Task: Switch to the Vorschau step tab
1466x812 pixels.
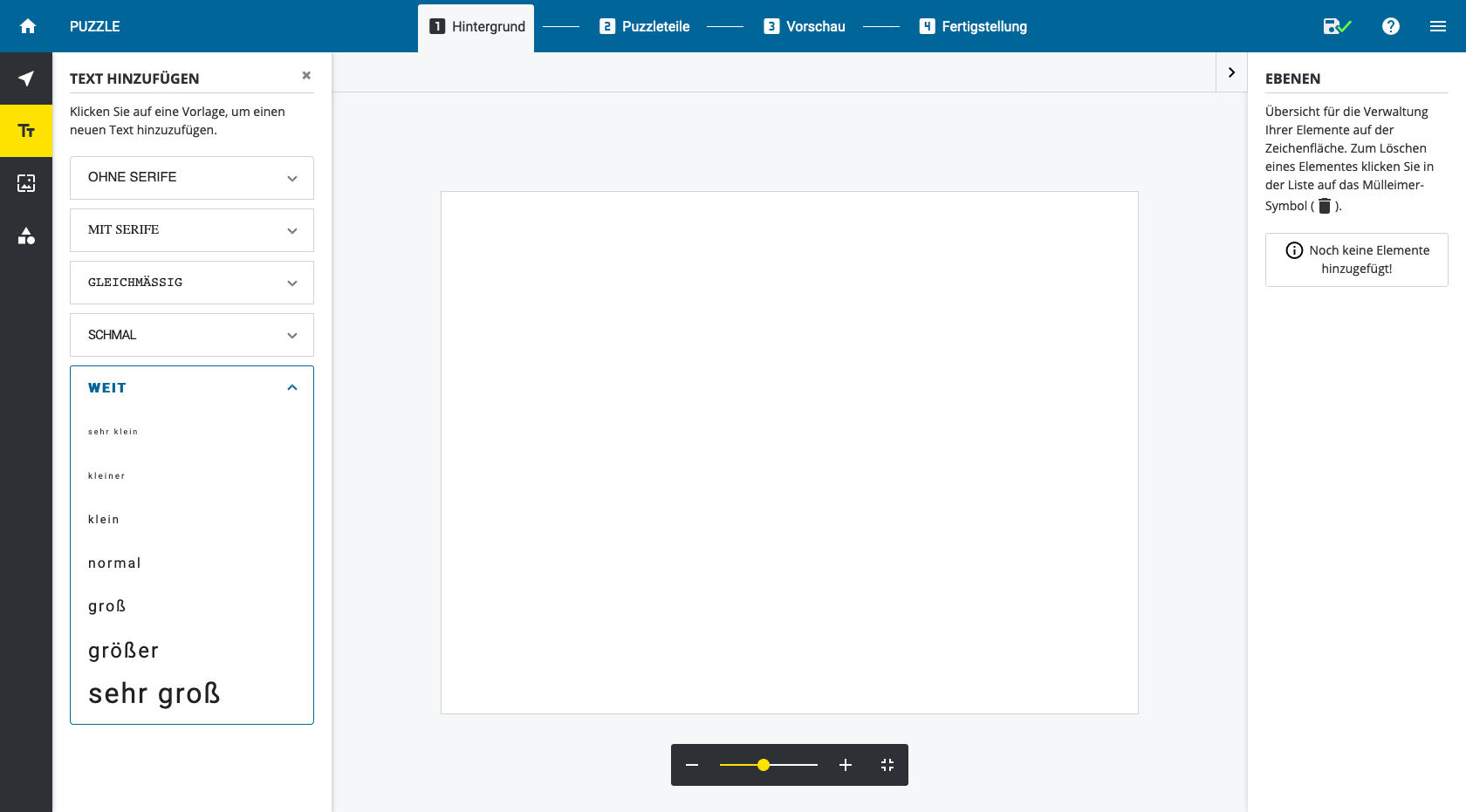Action: (x=805, y=26)
